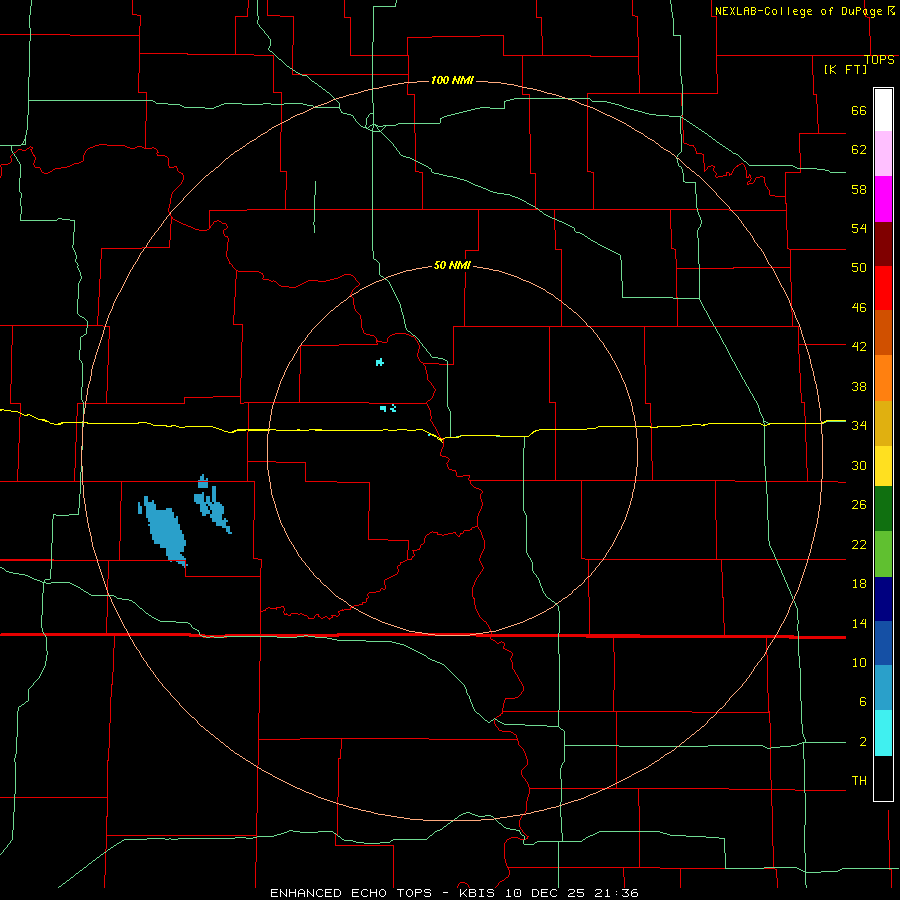This screenshot has height=900, width=900.
Task: Click the 50 legend value label
Action: (859, 267)
